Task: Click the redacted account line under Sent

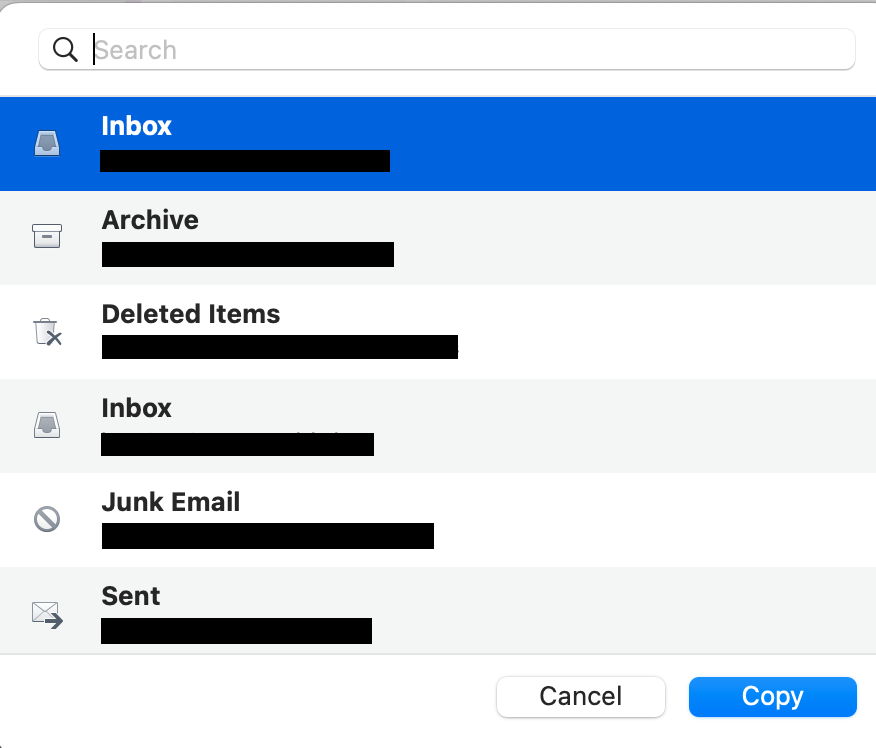Action: click(x=236, y=630)
